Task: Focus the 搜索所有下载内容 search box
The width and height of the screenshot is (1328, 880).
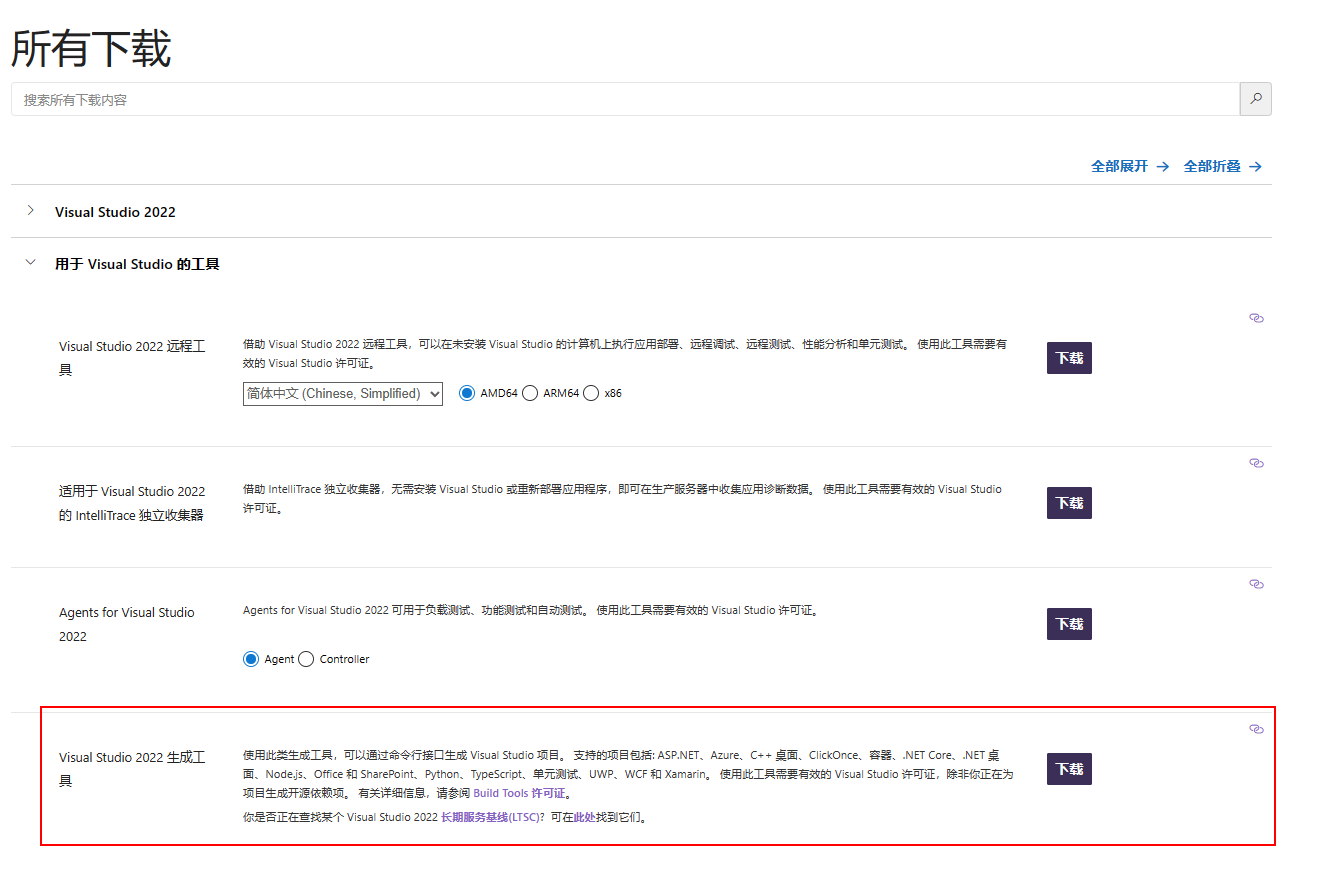Action: [x=625, y=99]
